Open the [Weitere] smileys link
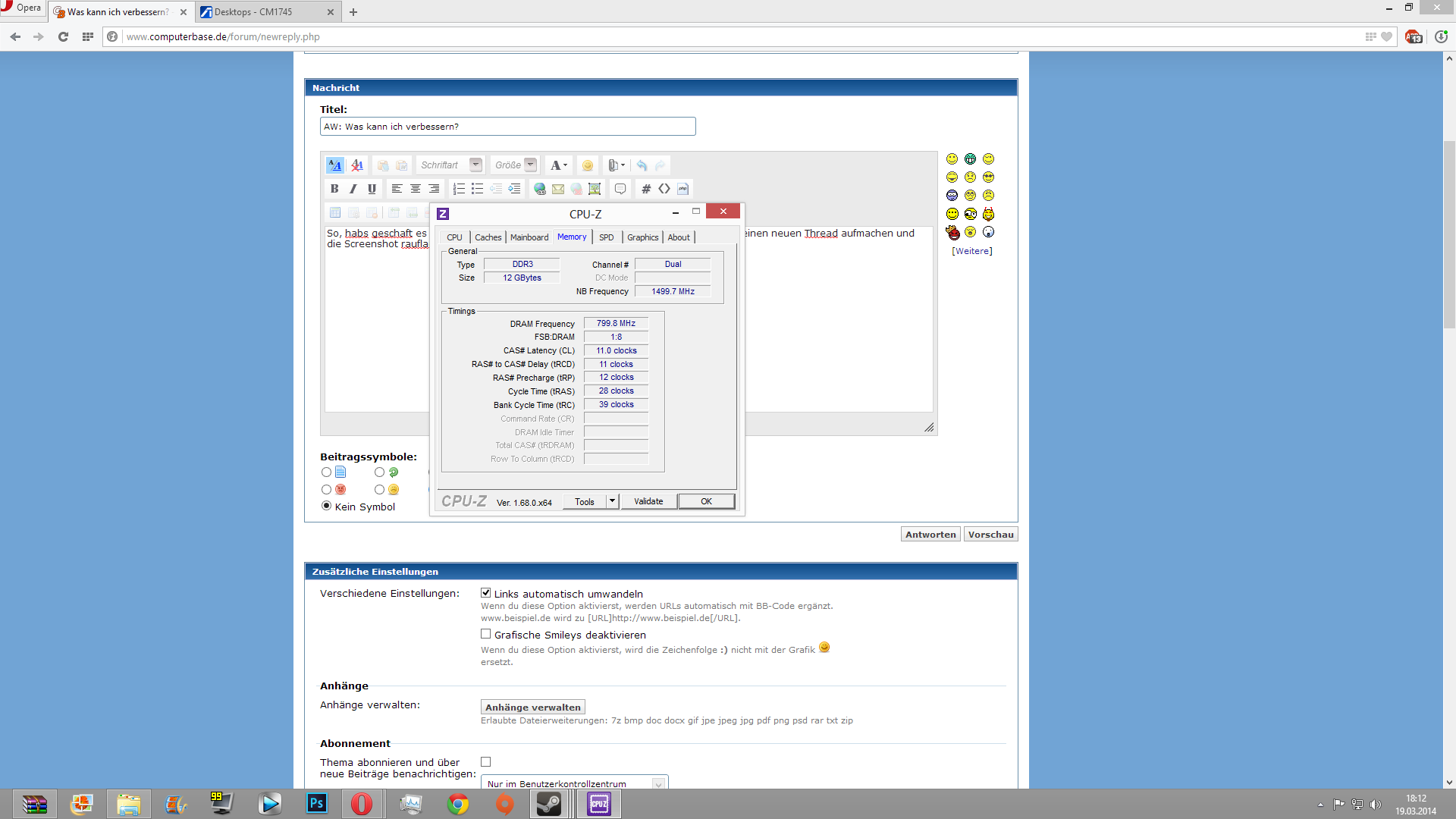1456x819 pixels. (971, 251)
